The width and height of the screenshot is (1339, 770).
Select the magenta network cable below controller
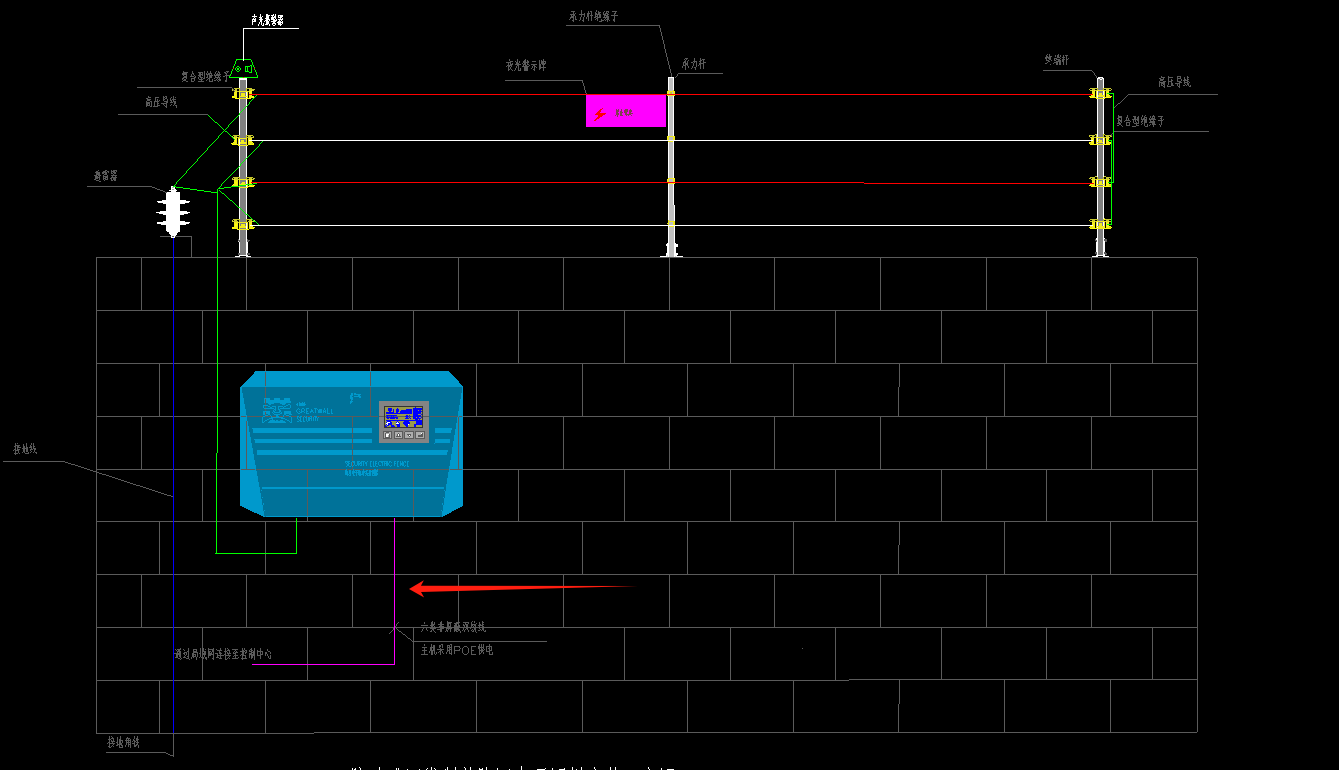coord(394,590)
